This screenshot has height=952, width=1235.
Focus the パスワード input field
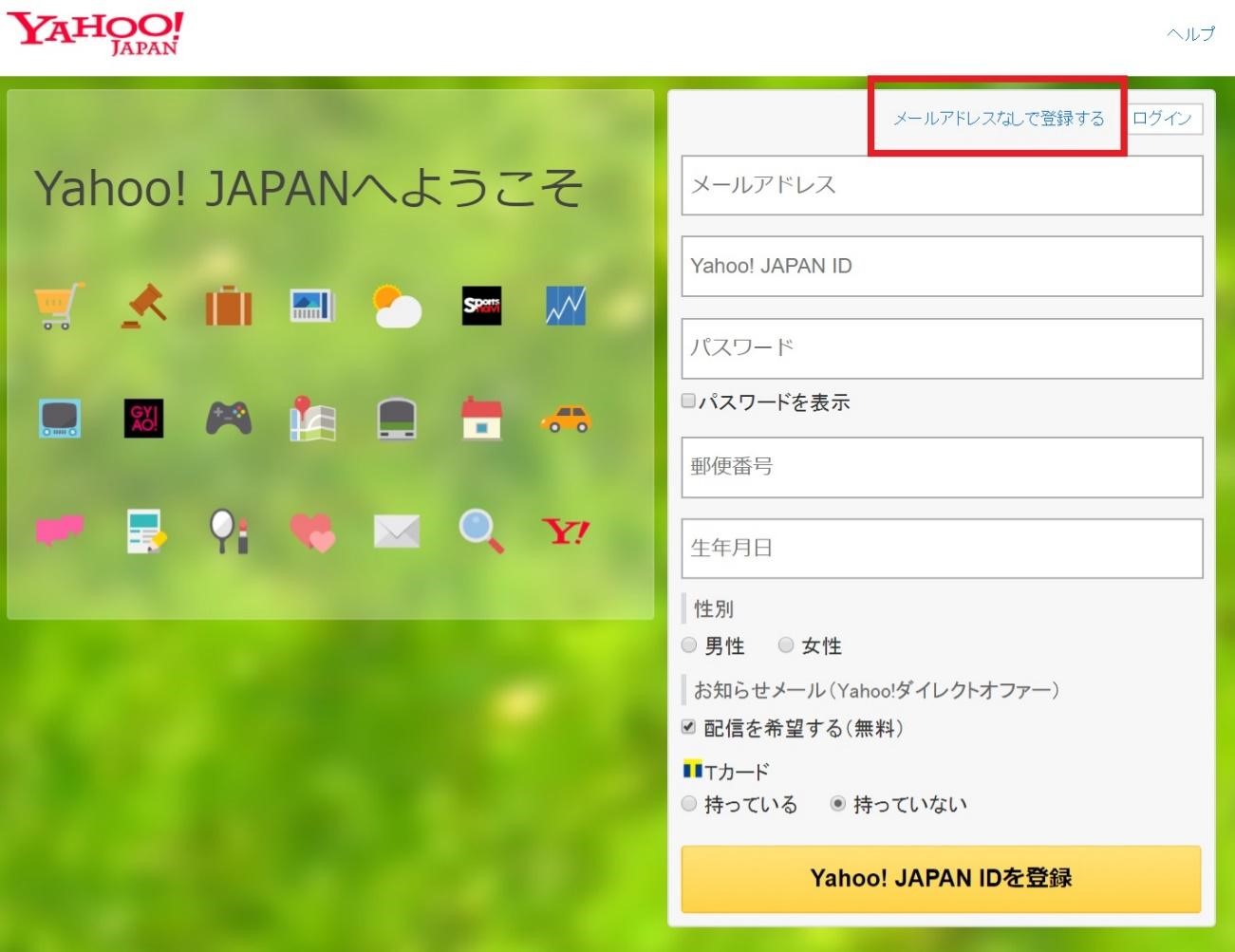(942, 348)
